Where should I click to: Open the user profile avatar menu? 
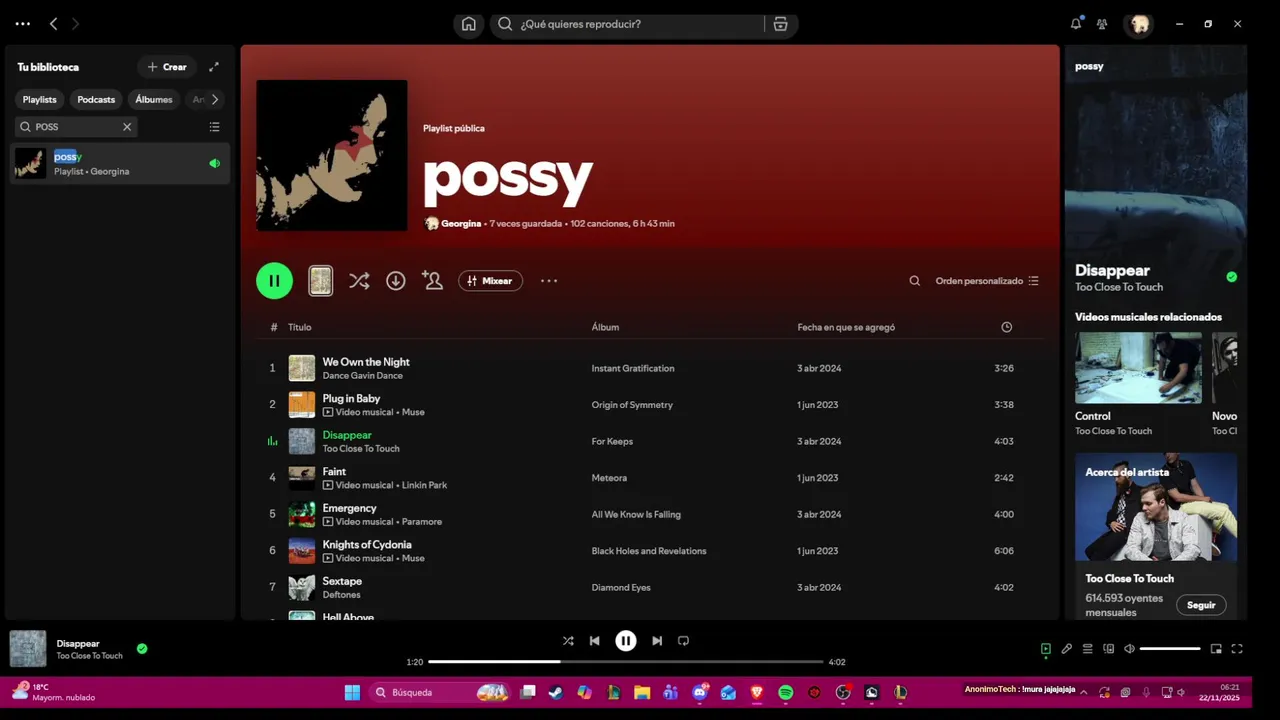(1139, 24)
